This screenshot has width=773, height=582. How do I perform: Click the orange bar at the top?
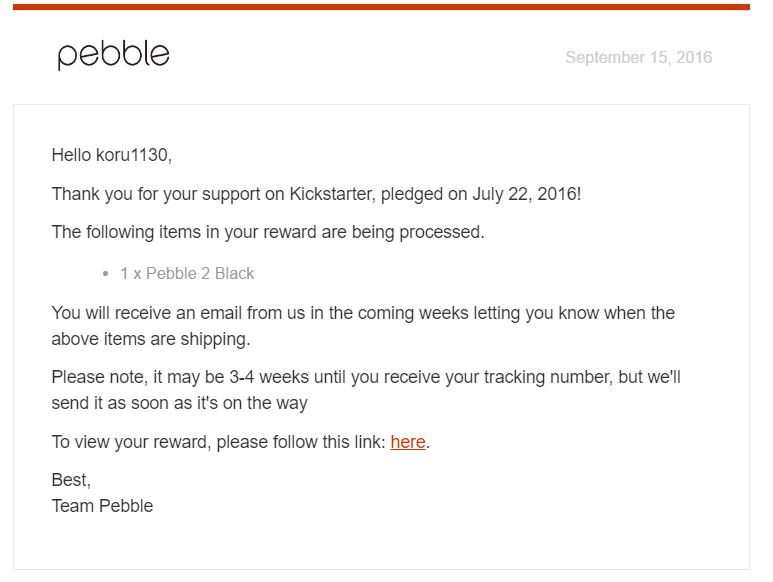pos(381,7)
